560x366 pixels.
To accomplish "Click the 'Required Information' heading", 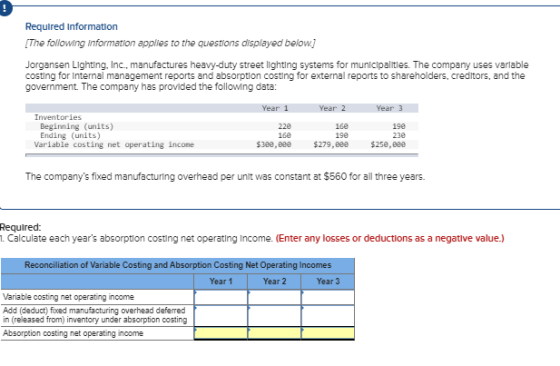I will pos(71,27).
